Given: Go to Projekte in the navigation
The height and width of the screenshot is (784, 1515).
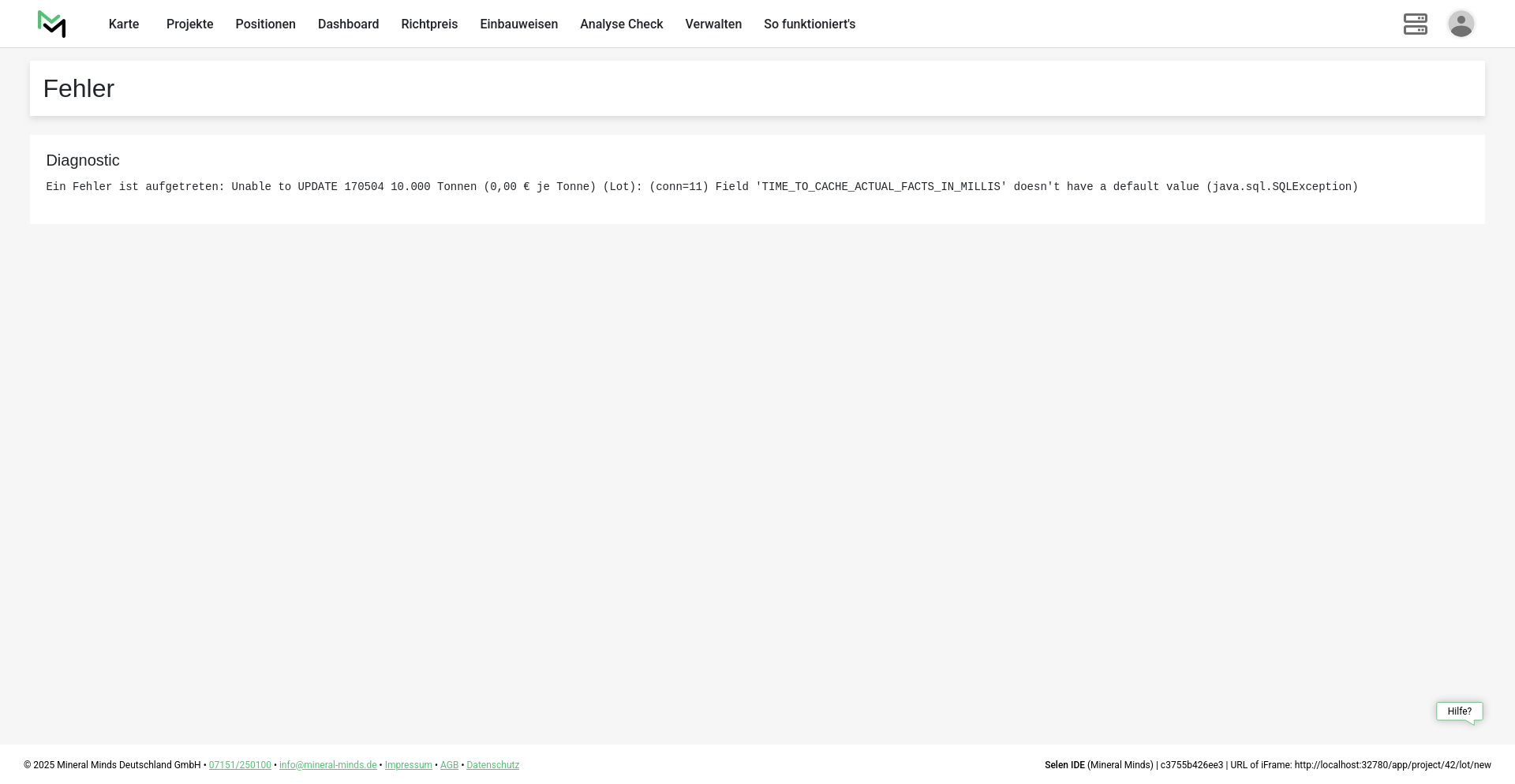Looking at the screenshot, I should click(189, 24).
